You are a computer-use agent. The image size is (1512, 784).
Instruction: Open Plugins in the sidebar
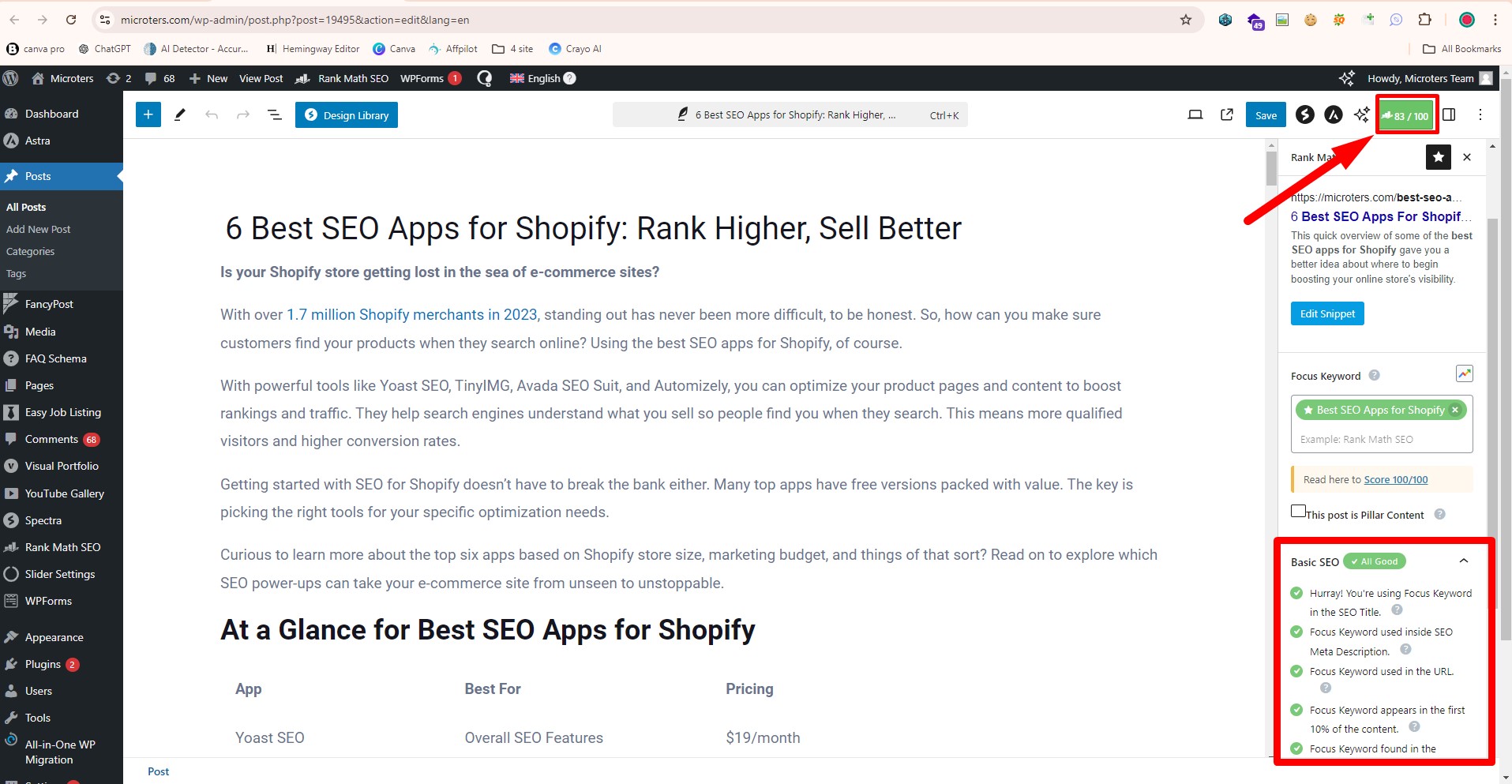click(x=43, y=664)
